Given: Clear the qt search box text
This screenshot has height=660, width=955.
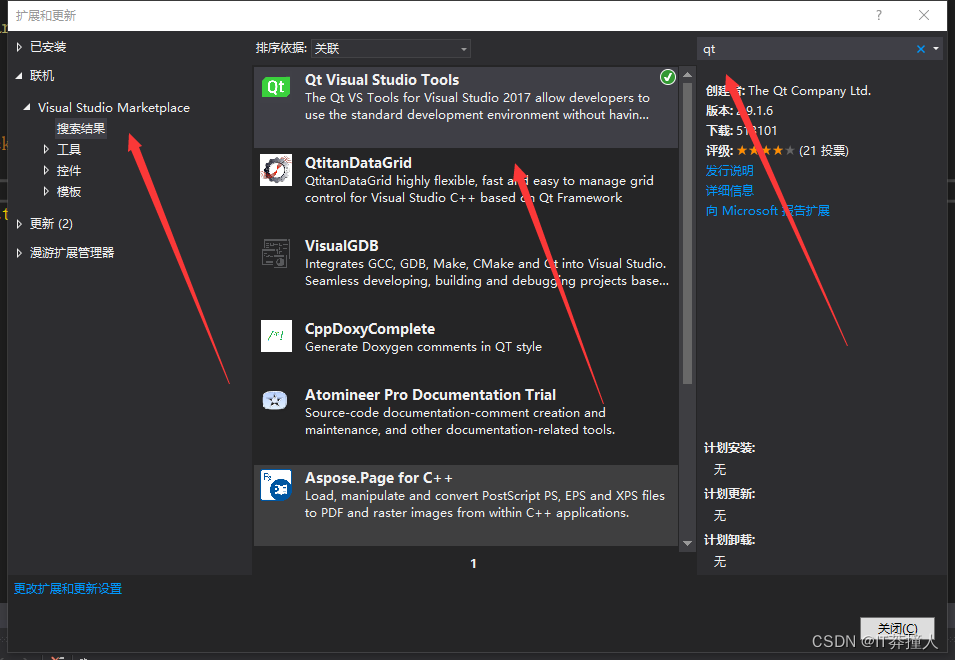Looking at the screenshot, I should (920, 49).
